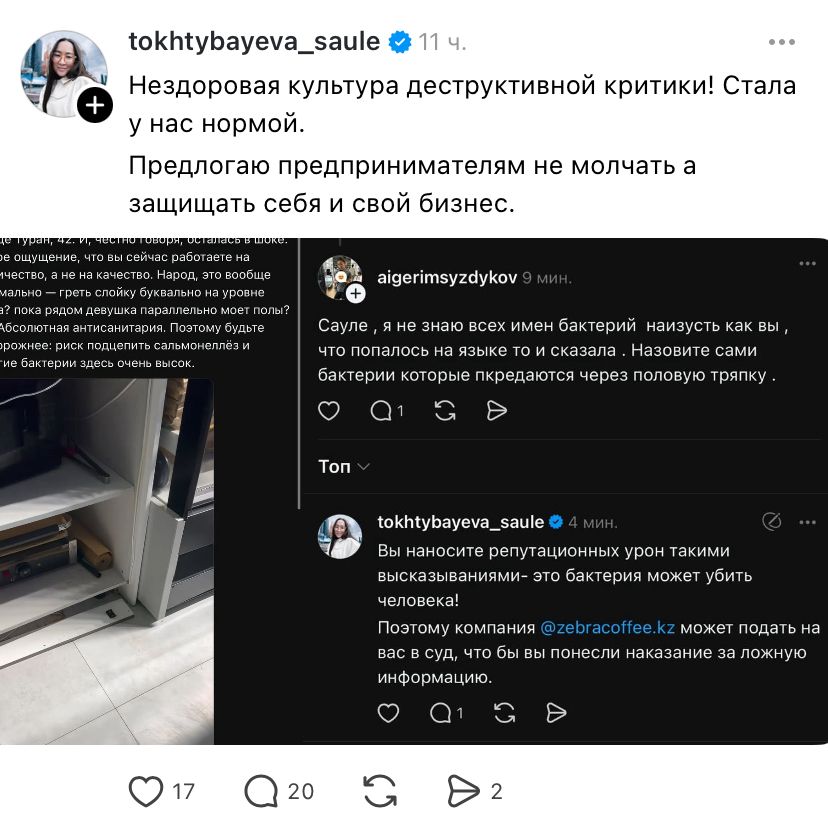This screenshot has height=837, width=828.
Task: Like the main post with heart icon showing 17
Action: pos(146,791)
